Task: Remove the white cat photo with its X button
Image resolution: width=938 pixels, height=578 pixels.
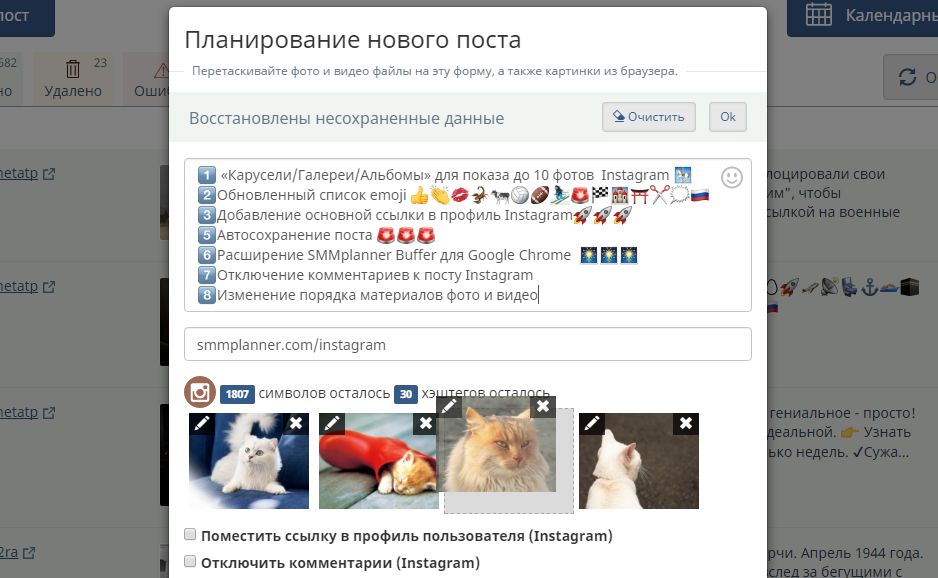Action: [297, 424]
